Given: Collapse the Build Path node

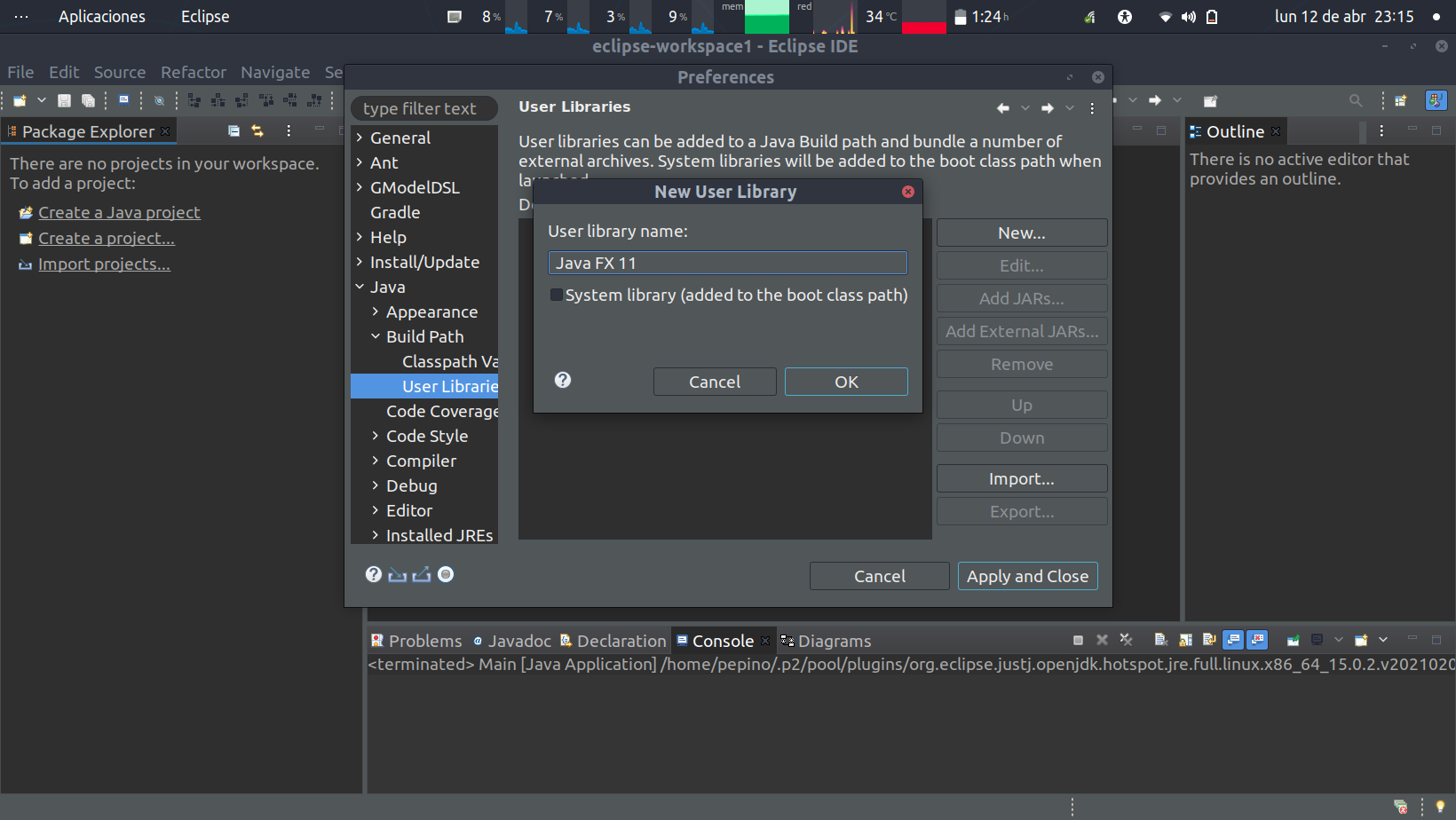Looking at the screenshot, I should click(376, 336).
